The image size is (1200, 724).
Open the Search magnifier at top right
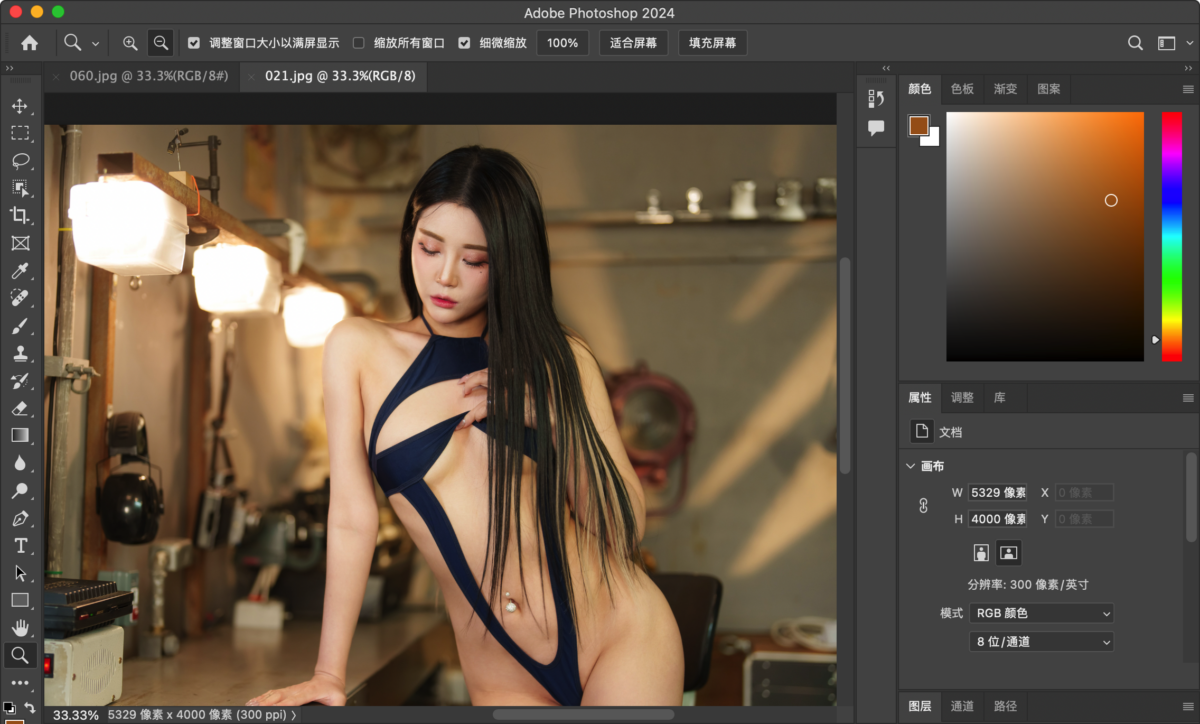point(1135,43)
